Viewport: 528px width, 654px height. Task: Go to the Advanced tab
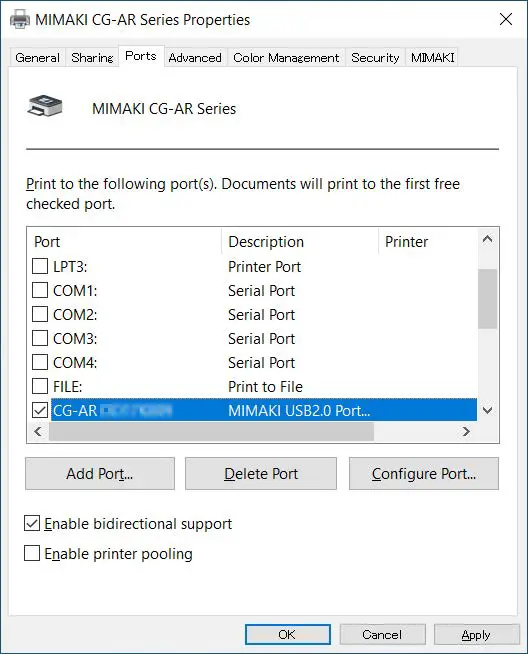pos(195,58)
